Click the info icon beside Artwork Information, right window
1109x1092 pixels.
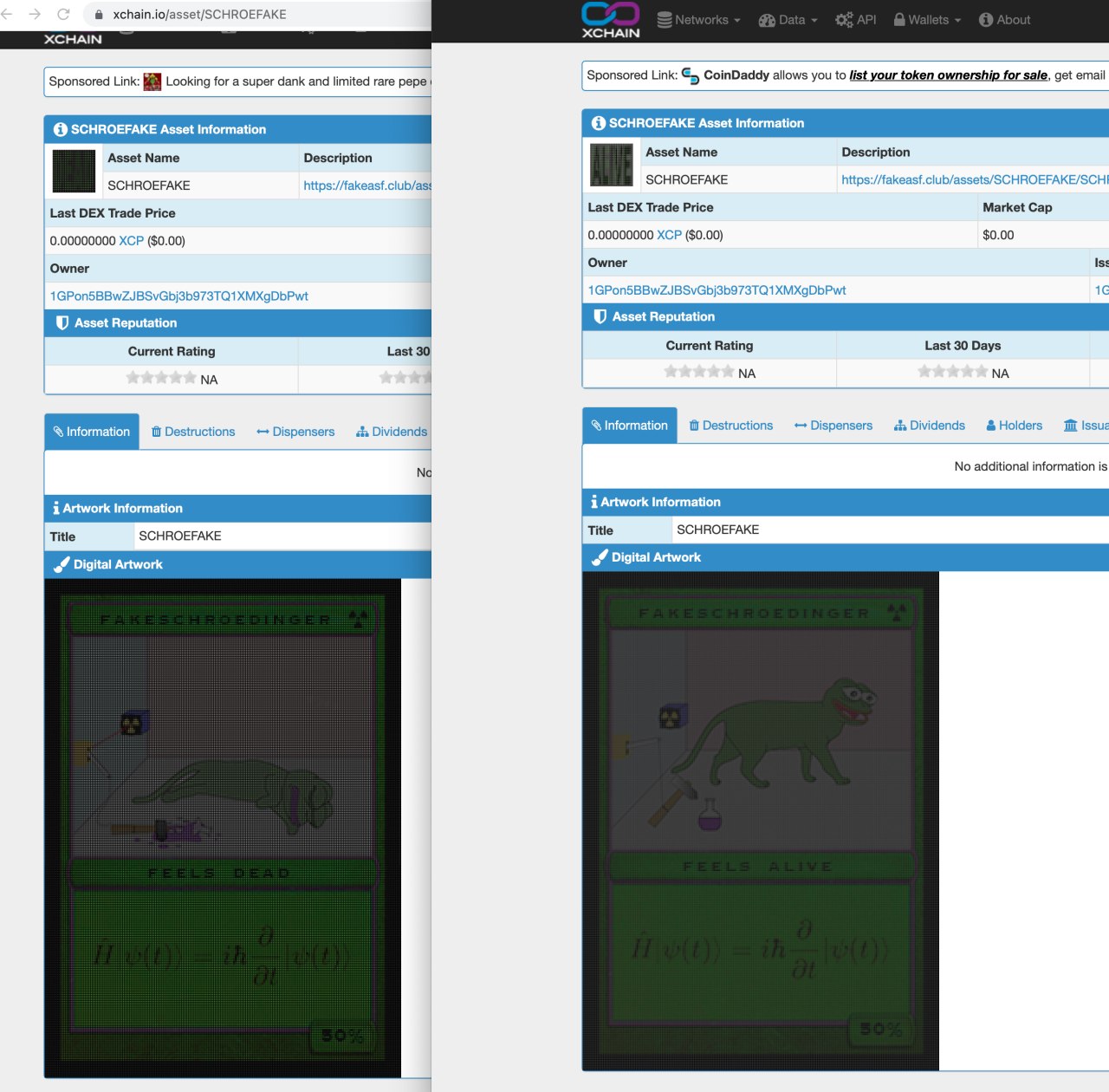(x=594, y=503)
